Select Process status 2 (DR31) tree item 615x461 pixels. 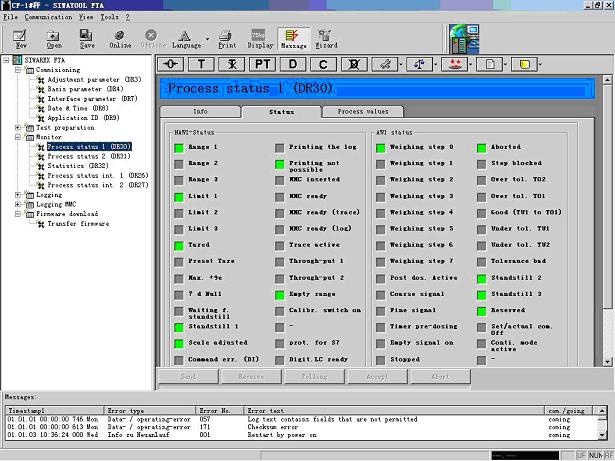[x=89, y=156]
